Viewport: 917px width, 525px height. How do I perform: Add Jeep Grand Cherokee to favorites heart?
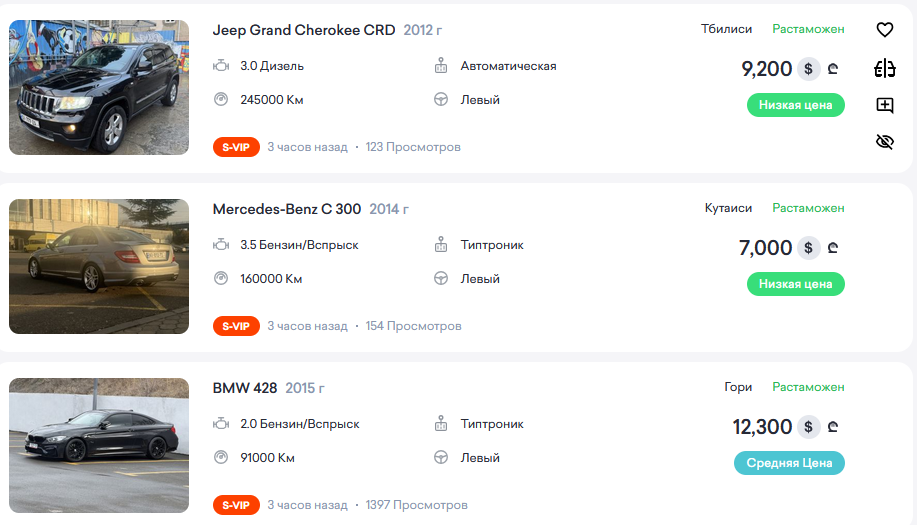884,30
